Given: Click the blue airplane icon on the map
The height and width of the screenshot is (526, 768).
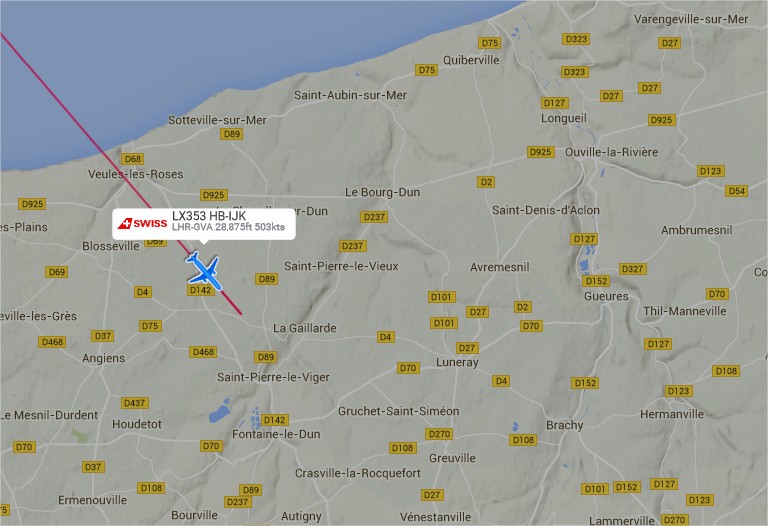Looking at the screenshot, I should click(204, 271).
